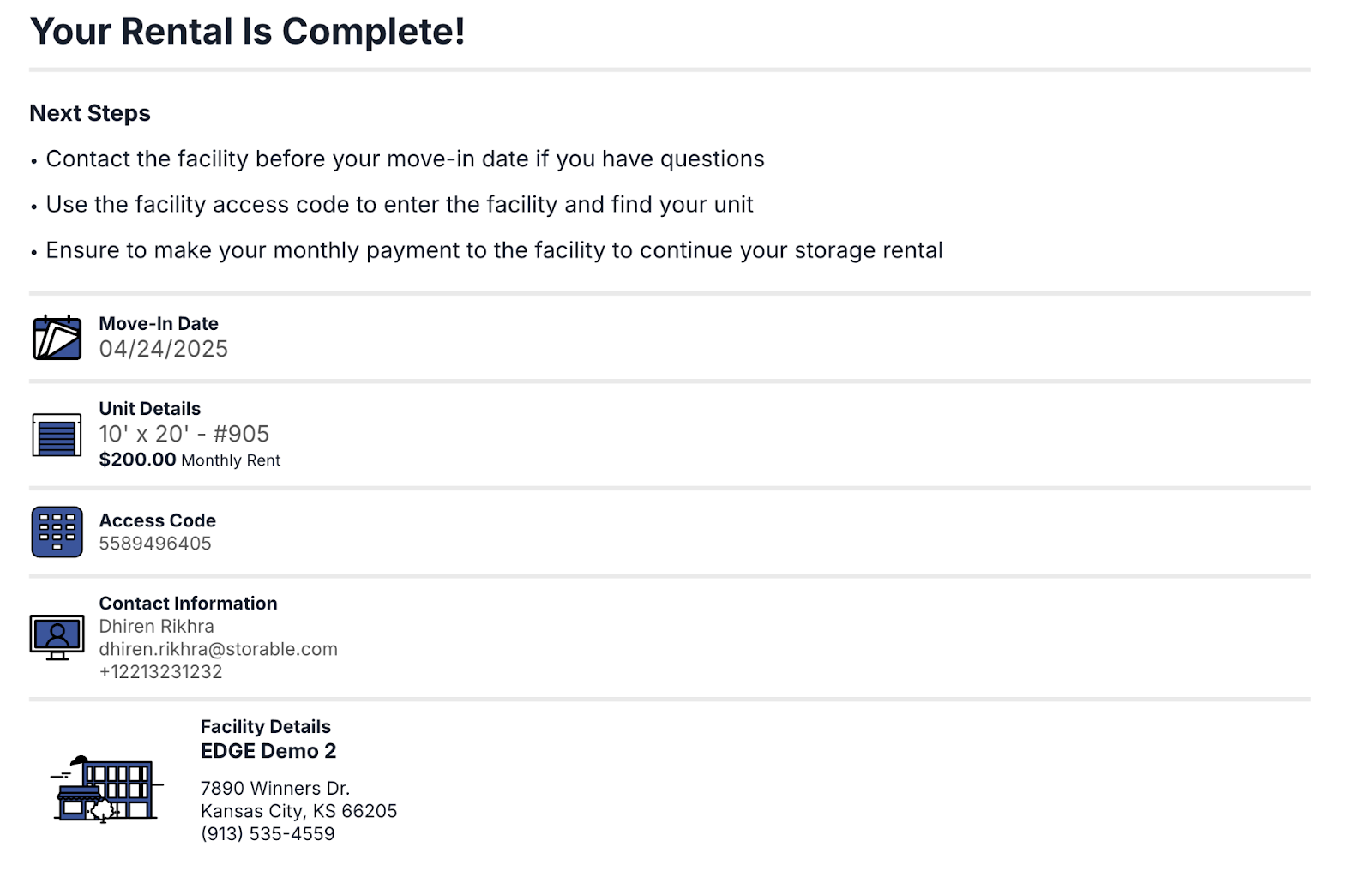Click the Access Code keypad icon
The image size is (1372, 871).
point(57,532)
